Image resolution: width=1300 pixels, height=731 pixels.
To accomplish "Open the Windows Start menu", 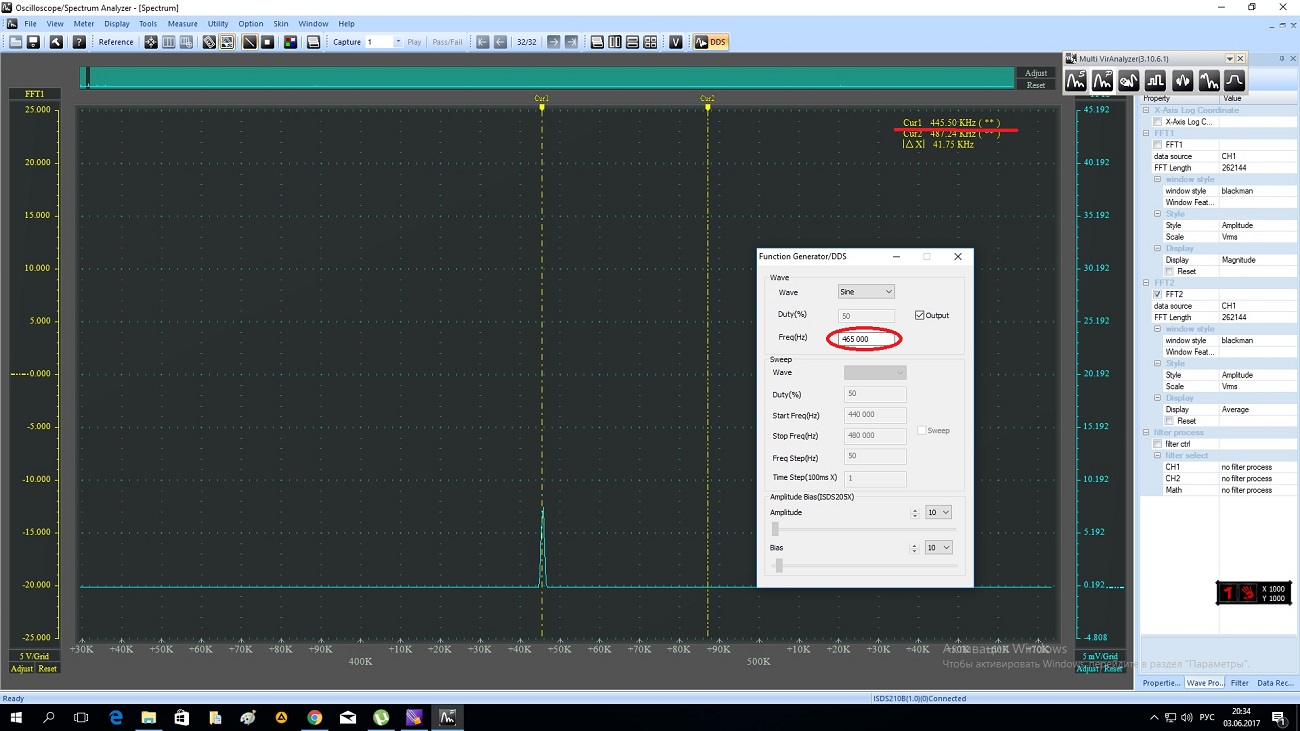I will [16, 717].
